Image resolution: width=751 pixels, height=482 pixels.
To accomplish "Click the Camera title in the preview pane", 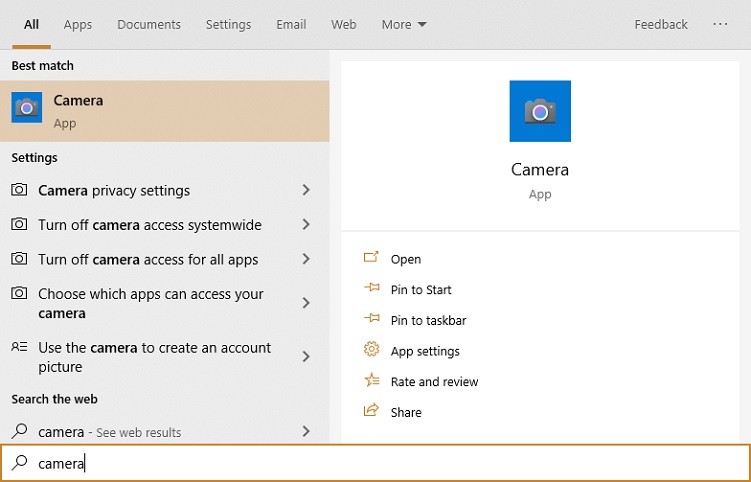I will (540, 170).
